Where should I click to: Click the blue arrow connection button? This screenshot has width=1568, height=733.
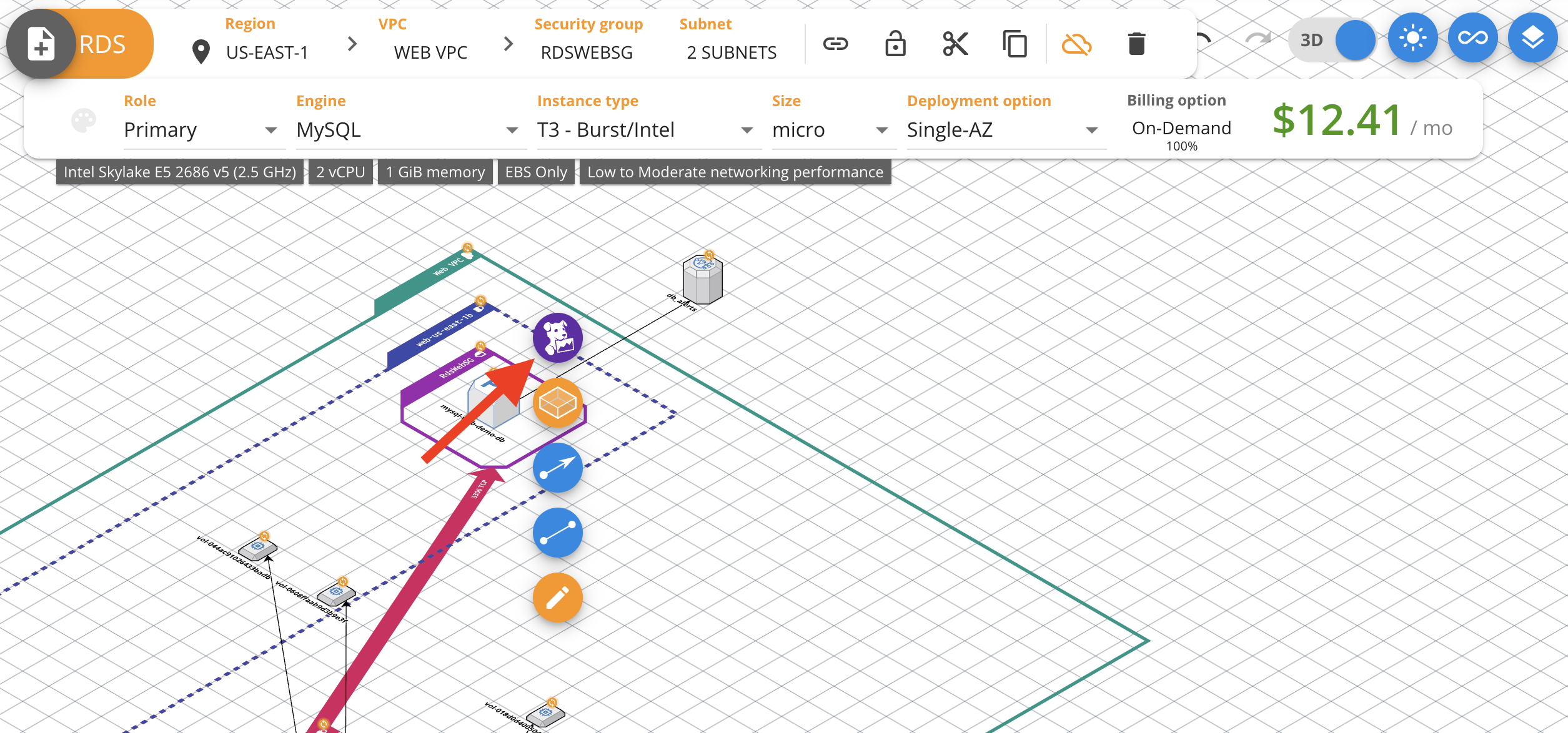[557, 468]
